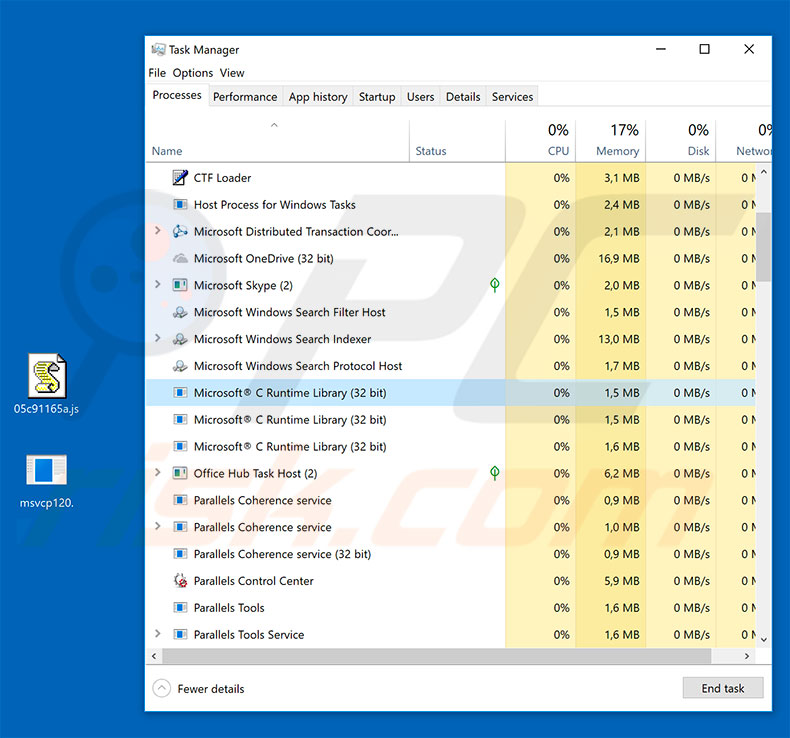
Task: Open the File menu
Action: (157, 73)
